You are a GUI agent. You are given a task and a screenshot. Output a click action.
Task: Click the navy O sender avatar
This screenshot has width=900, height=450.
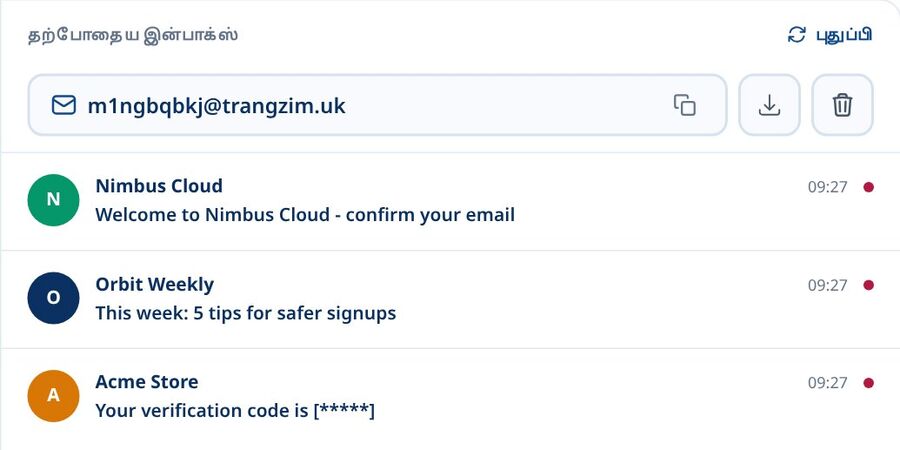point(53,298)
